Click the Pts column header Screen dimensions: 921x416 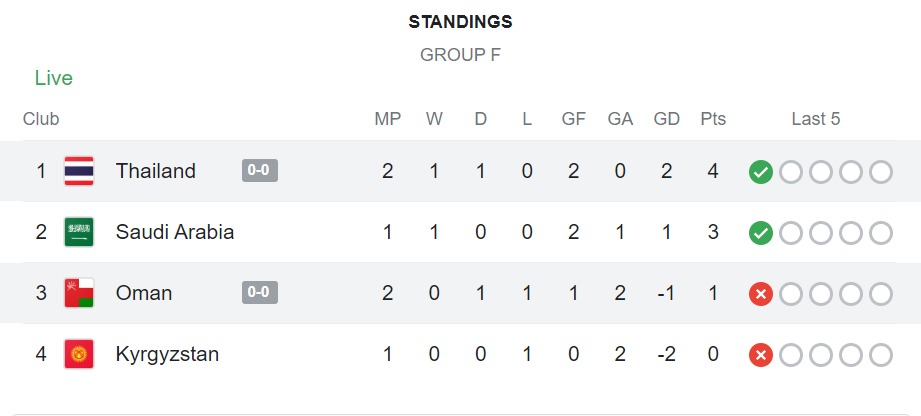pyautogui.click(x=713, y=119)
